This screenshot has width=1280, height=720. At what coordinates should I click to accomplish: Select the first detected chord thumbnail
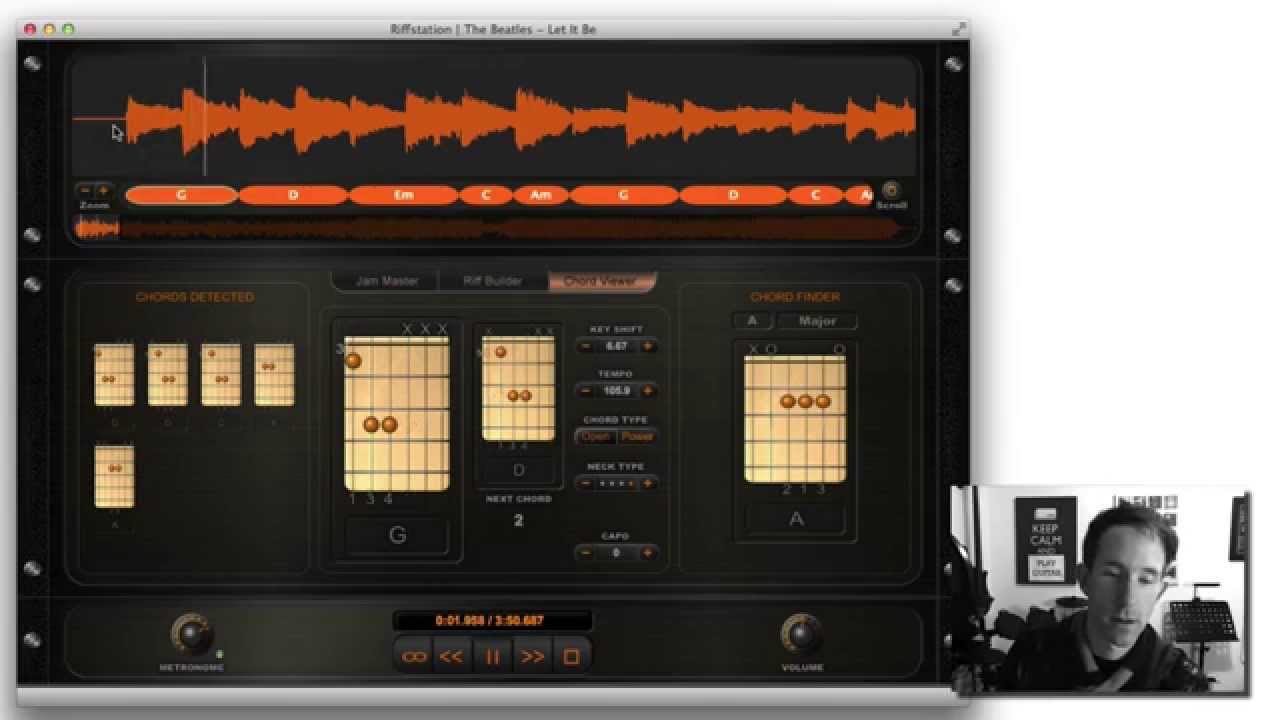(114, 375)
